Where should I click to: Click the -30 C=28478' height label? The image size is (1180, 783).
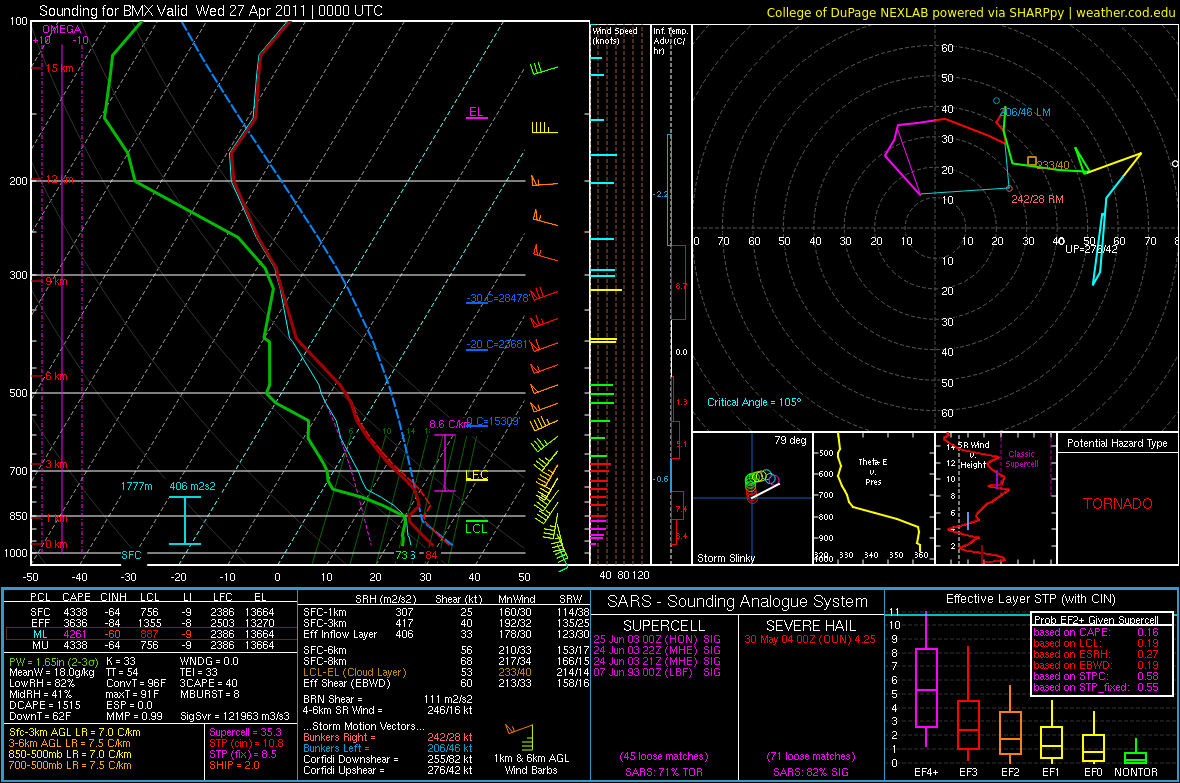(x=497, y=298)
